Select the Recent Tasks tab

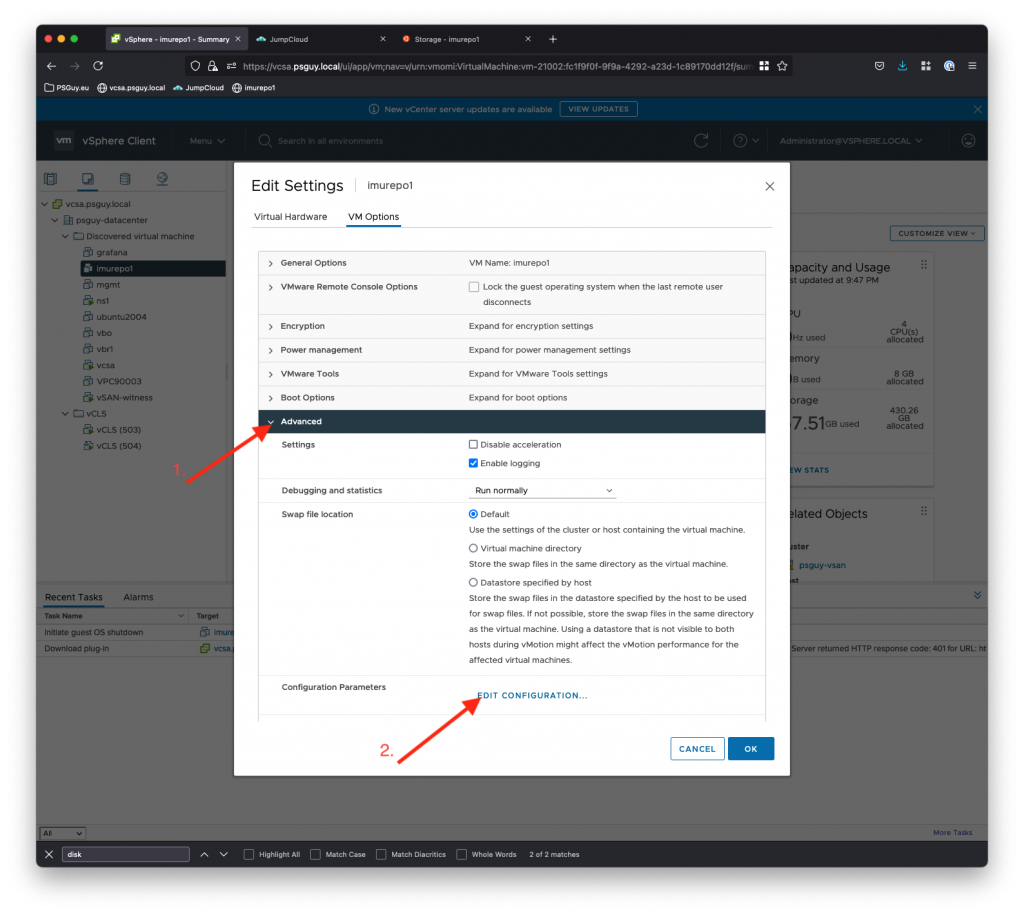coord(74,597)
